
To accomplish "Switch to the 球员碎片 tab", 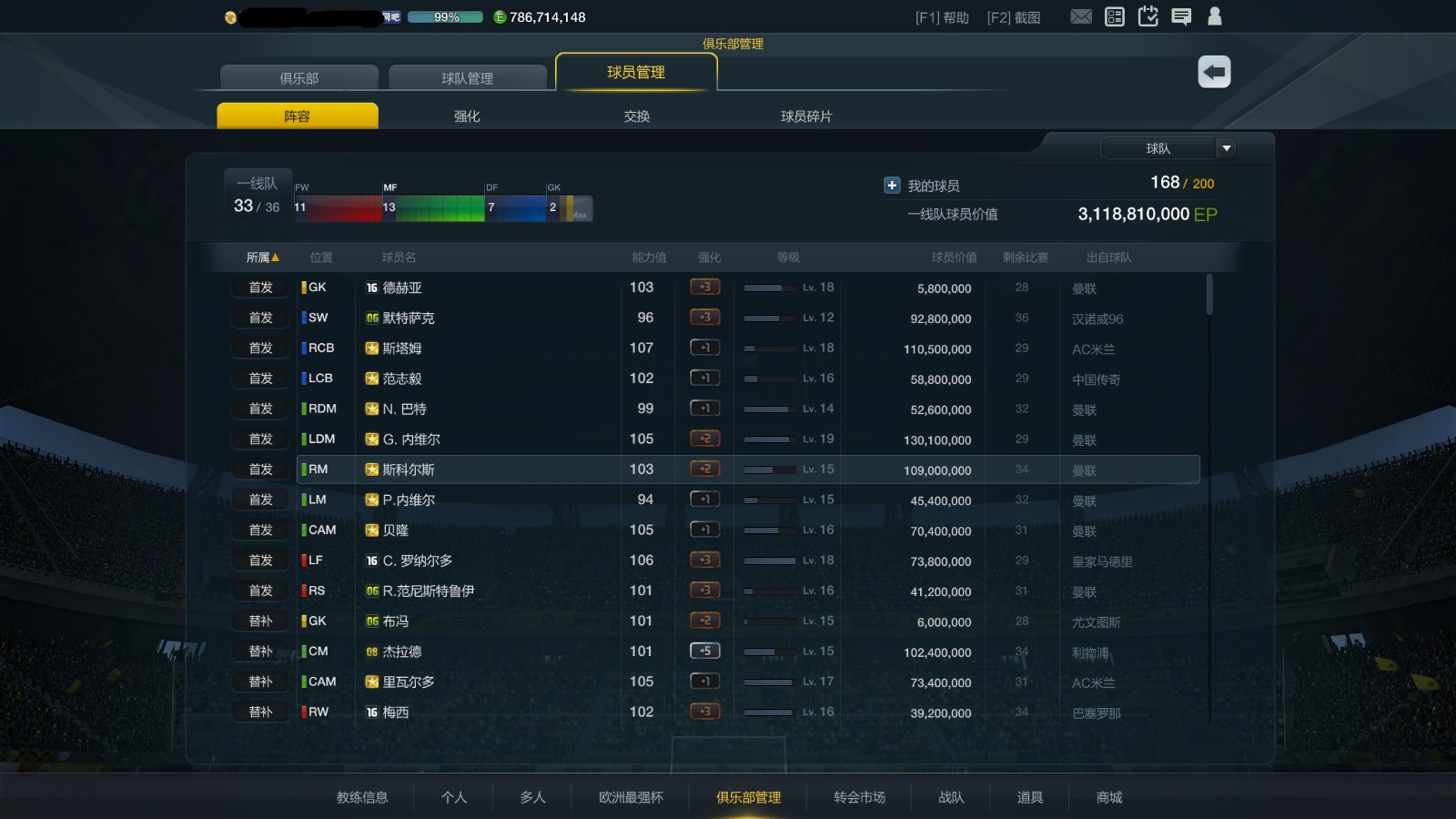I will pyautogui.click(x=806, y=116).
